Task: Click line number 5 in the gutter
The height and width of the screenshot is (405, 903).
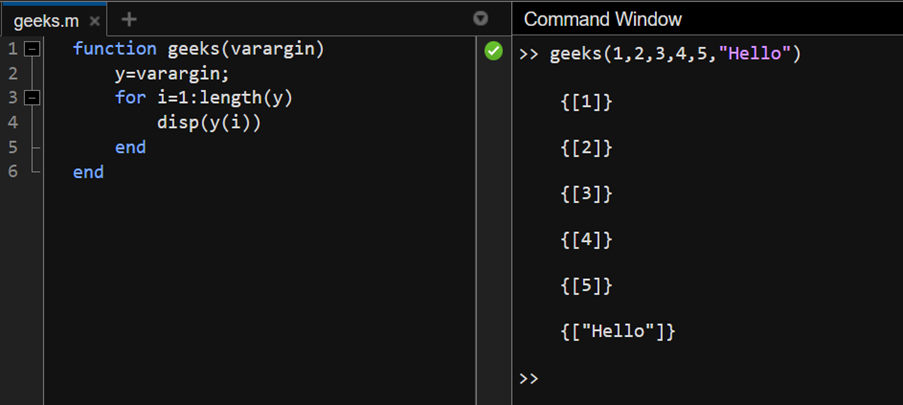Action: pyautogui.click(x=12, y=147)
